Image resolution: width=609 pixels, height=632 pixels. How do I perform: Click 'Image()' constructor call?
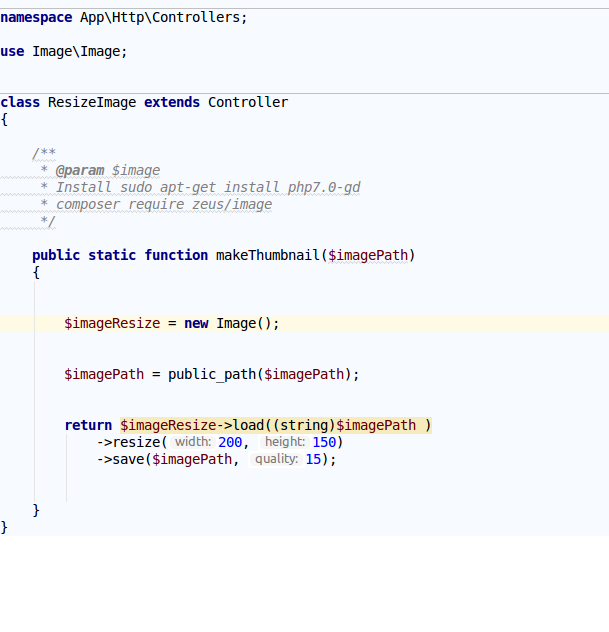[x=244, y=324]
